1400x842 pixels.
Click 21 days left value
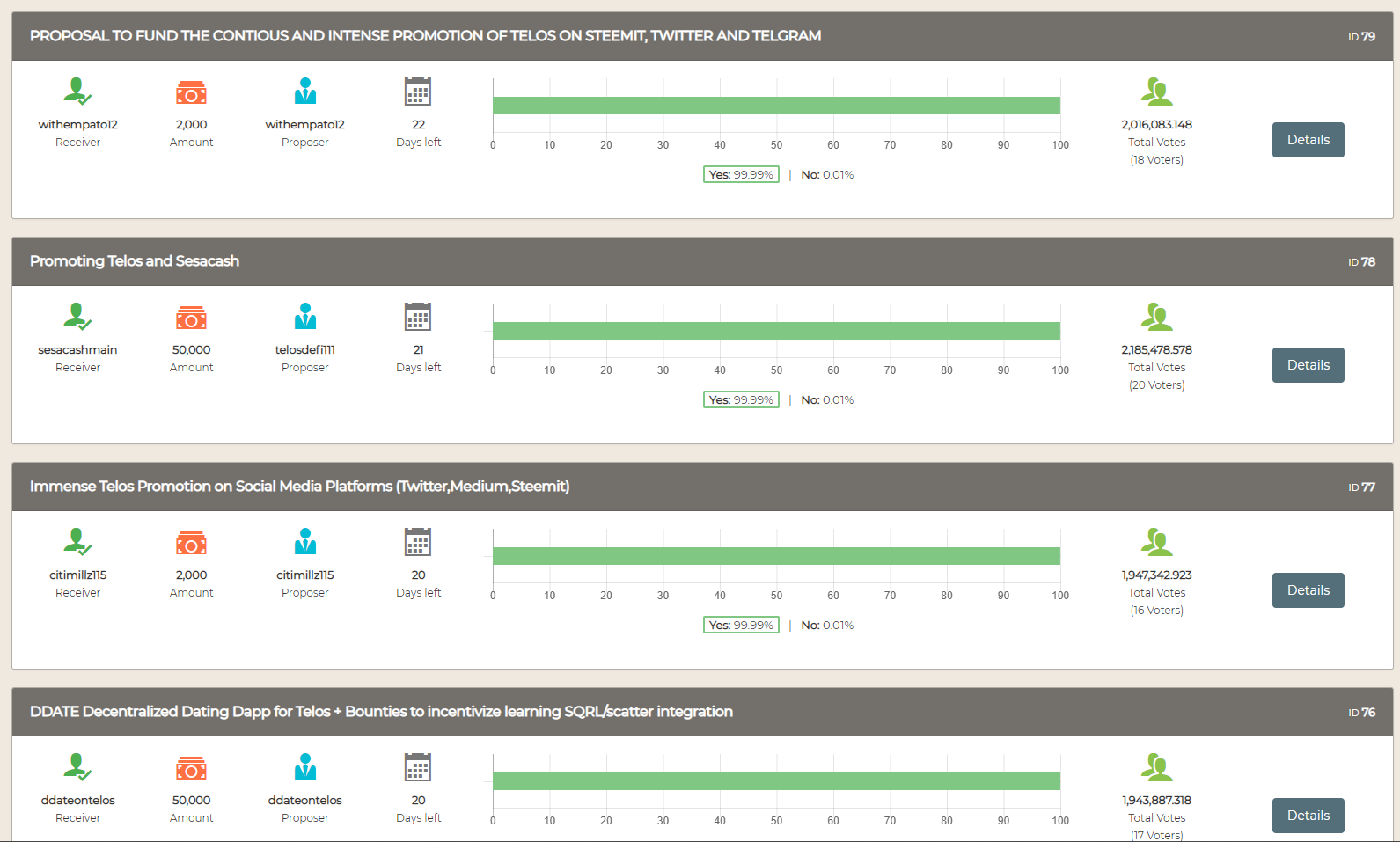click(x=418, y=350)
